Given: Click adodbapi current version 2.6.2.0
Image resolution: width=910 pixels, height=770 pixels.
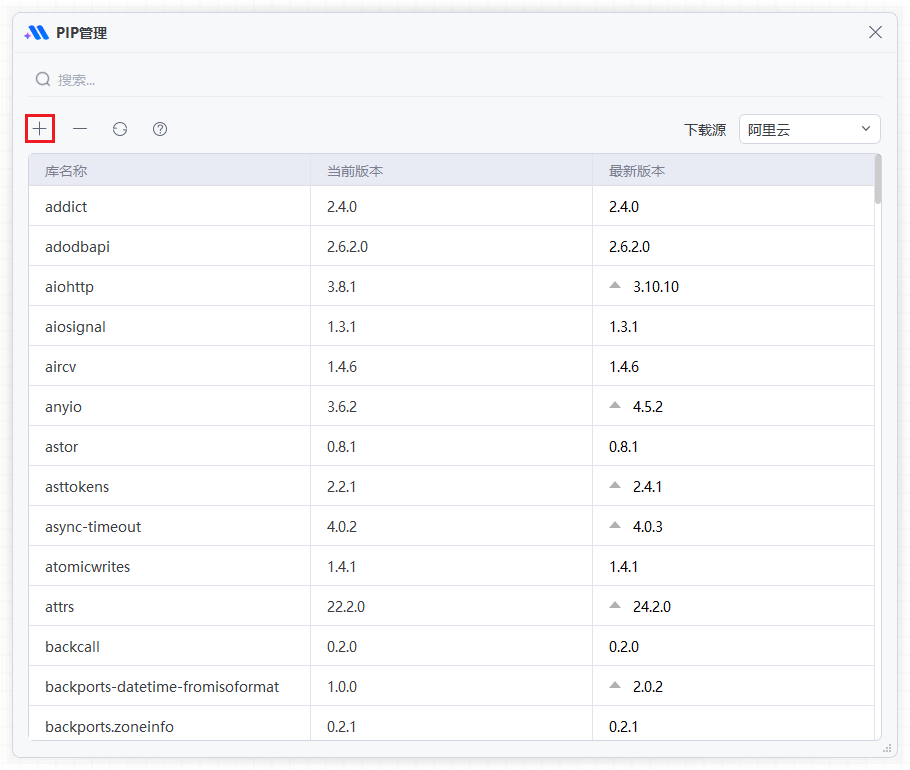Looking at the screenshot, I should point(348,247).
